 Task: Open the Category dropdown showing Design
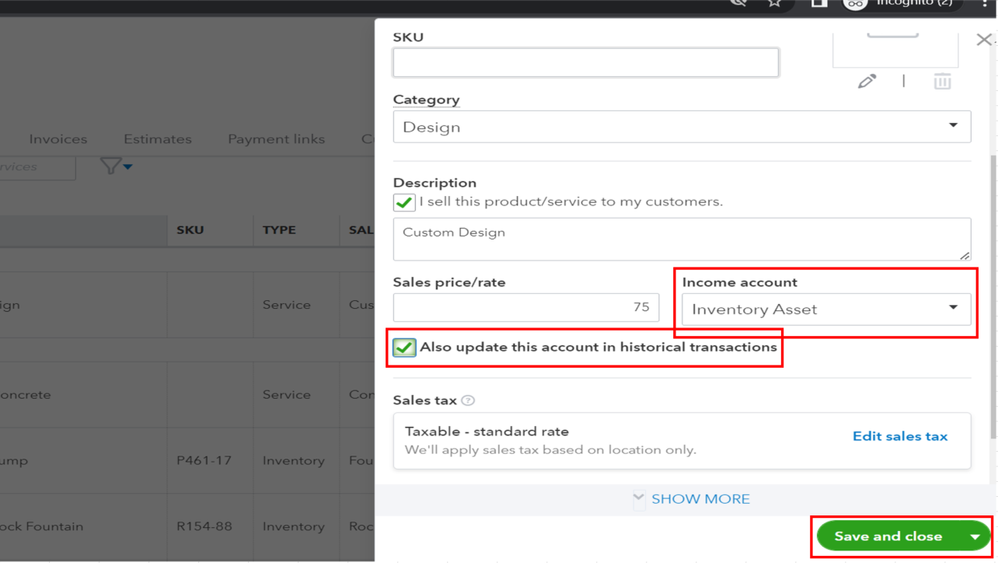tap(682, 127)
